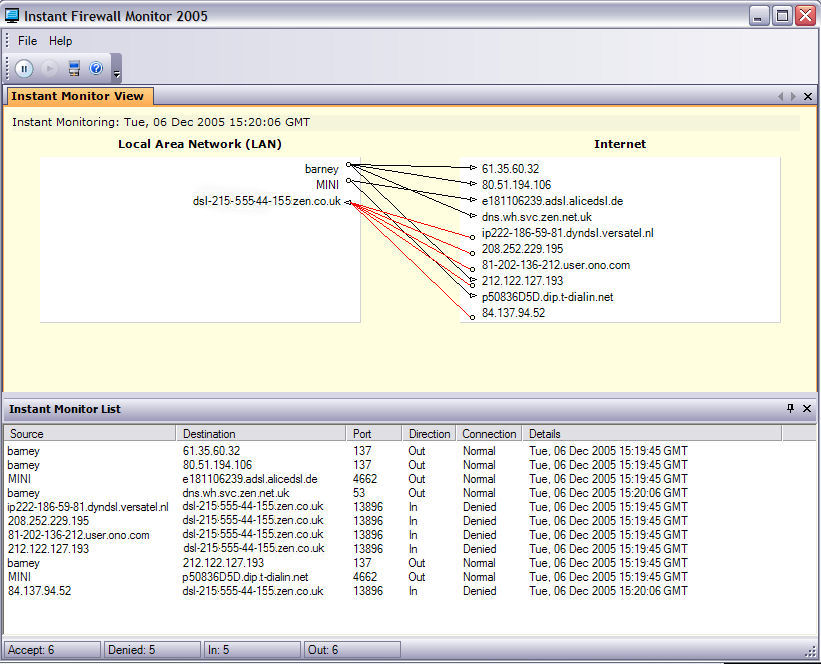Image resolution: width=821 pixels, height=664 pixels.
Task: Click the tab scroll right arrow
Action: coord(793,96)
